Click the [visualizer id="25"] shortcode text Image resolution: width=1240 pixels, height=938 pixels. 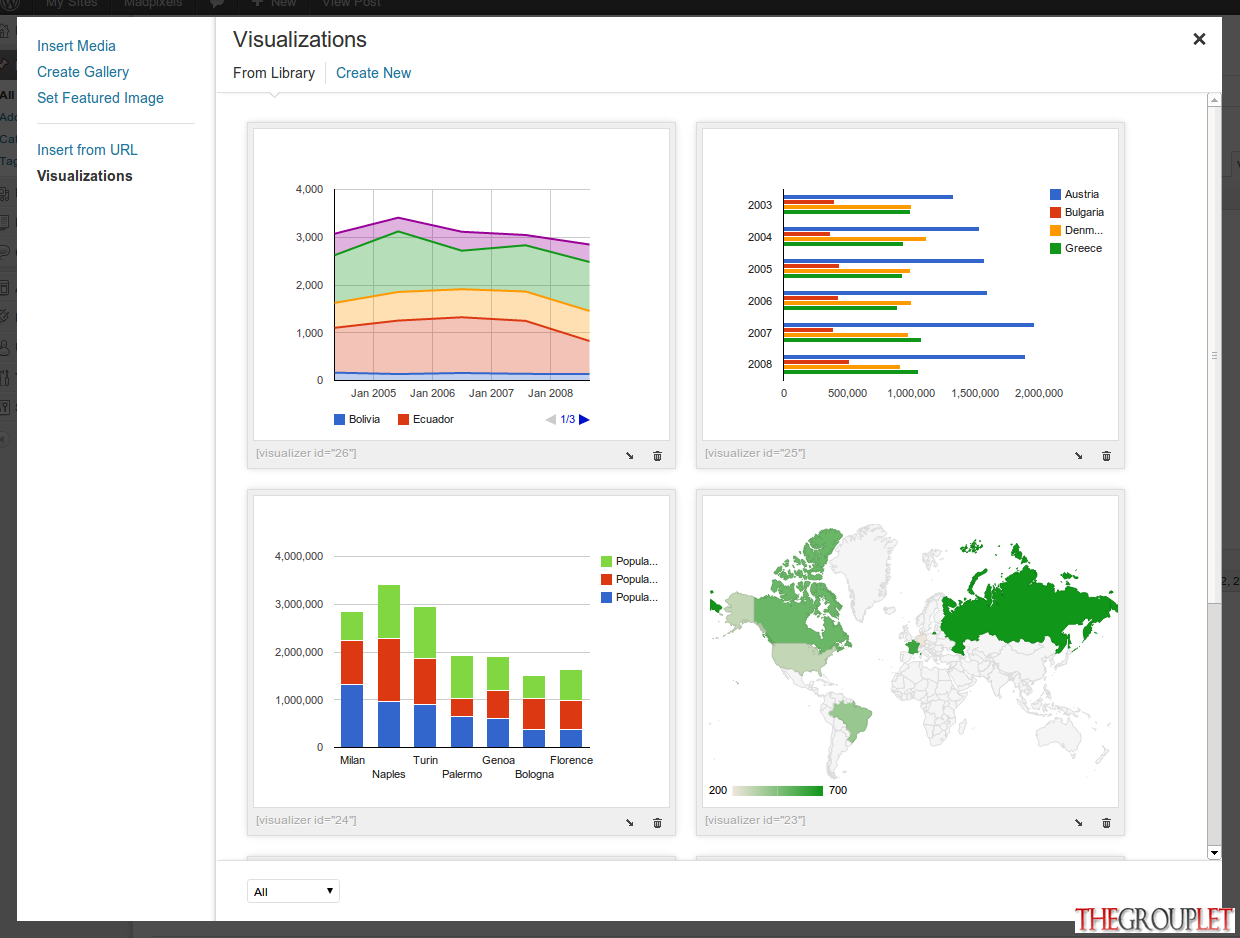755,453
